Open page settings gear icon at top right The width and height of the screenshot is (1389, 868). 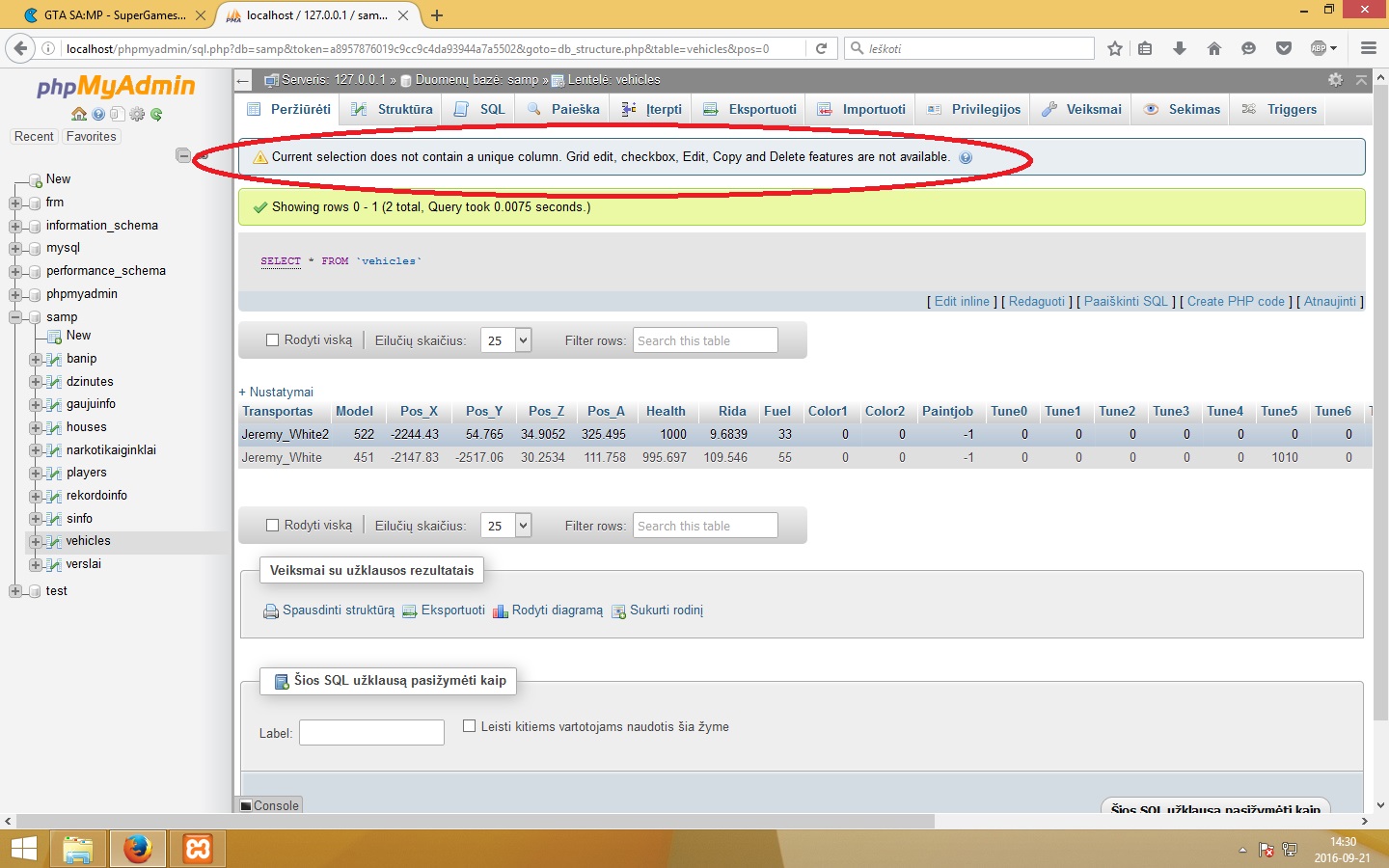point(1335,80)
